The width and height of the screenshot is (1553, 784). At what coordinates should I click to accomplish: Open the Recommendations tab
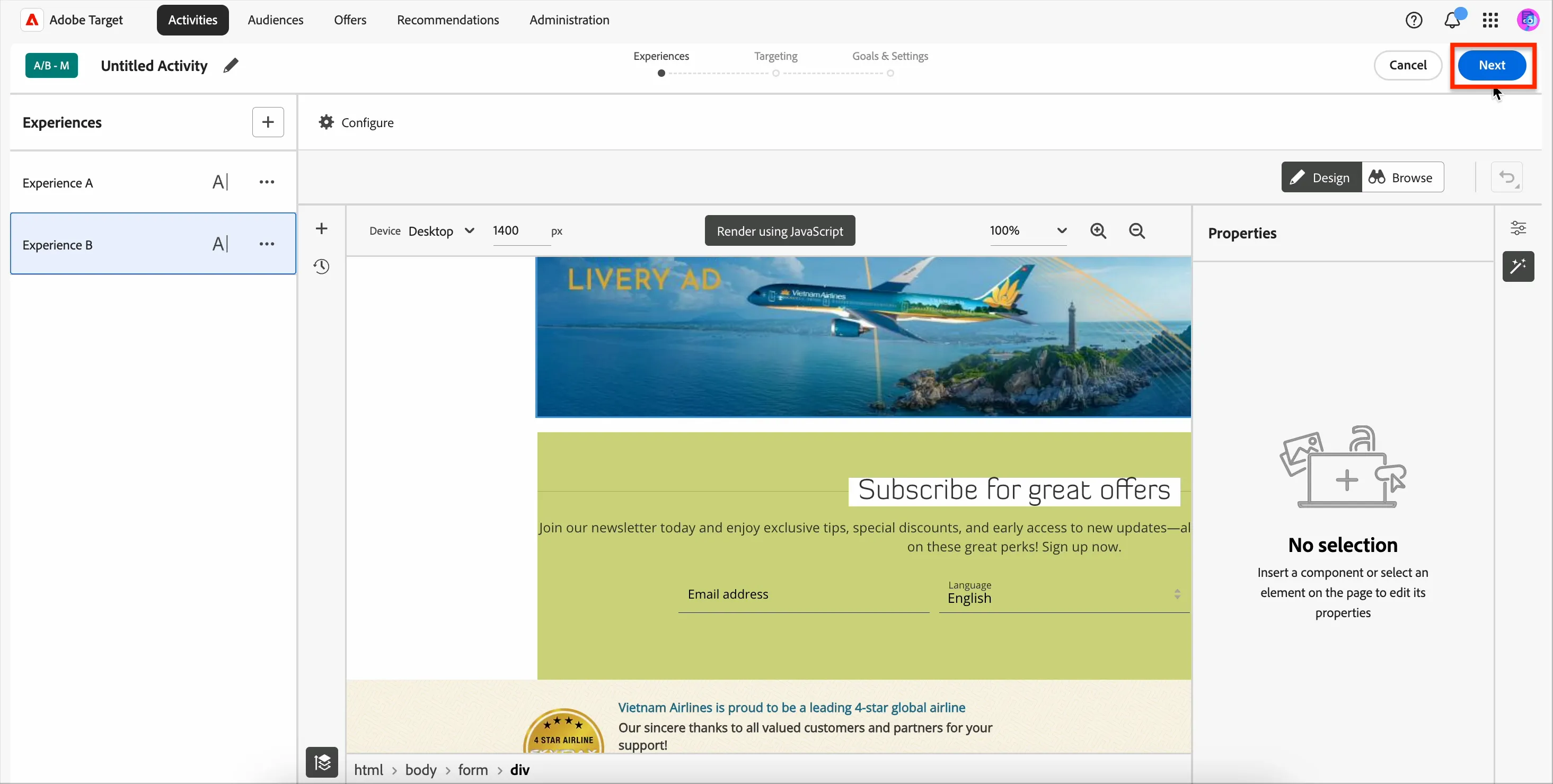[448, 20]
